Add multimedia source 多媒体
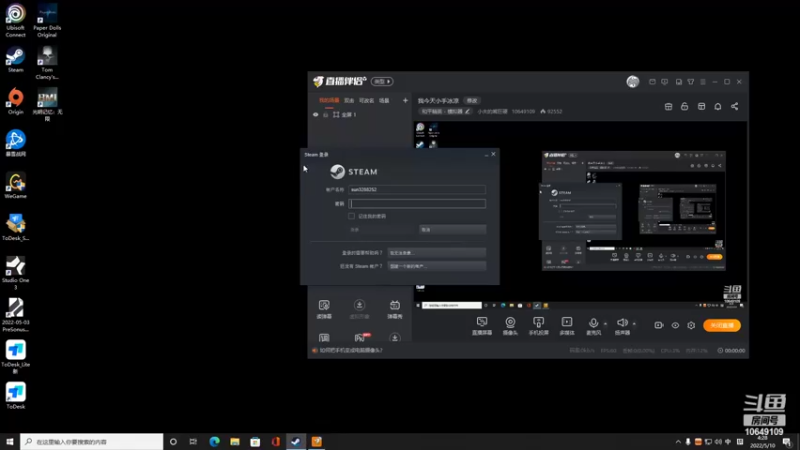 point(567,326)
